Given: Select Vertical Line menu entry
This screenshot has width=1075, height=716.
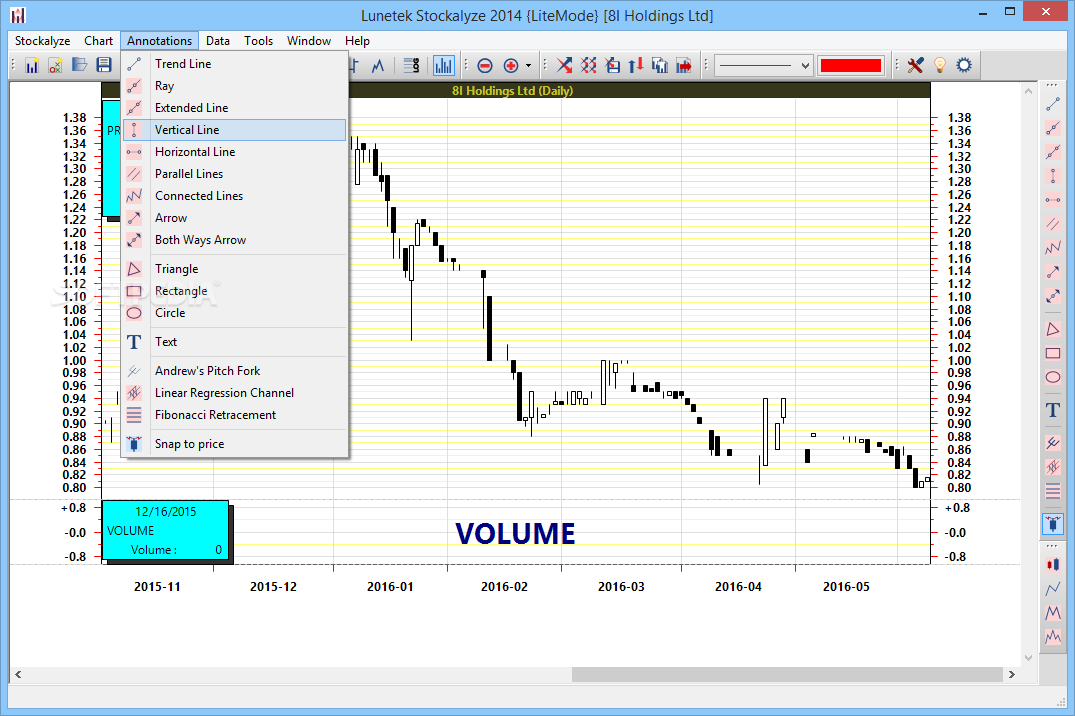Looking at the screenshot, I should (234, 130).
